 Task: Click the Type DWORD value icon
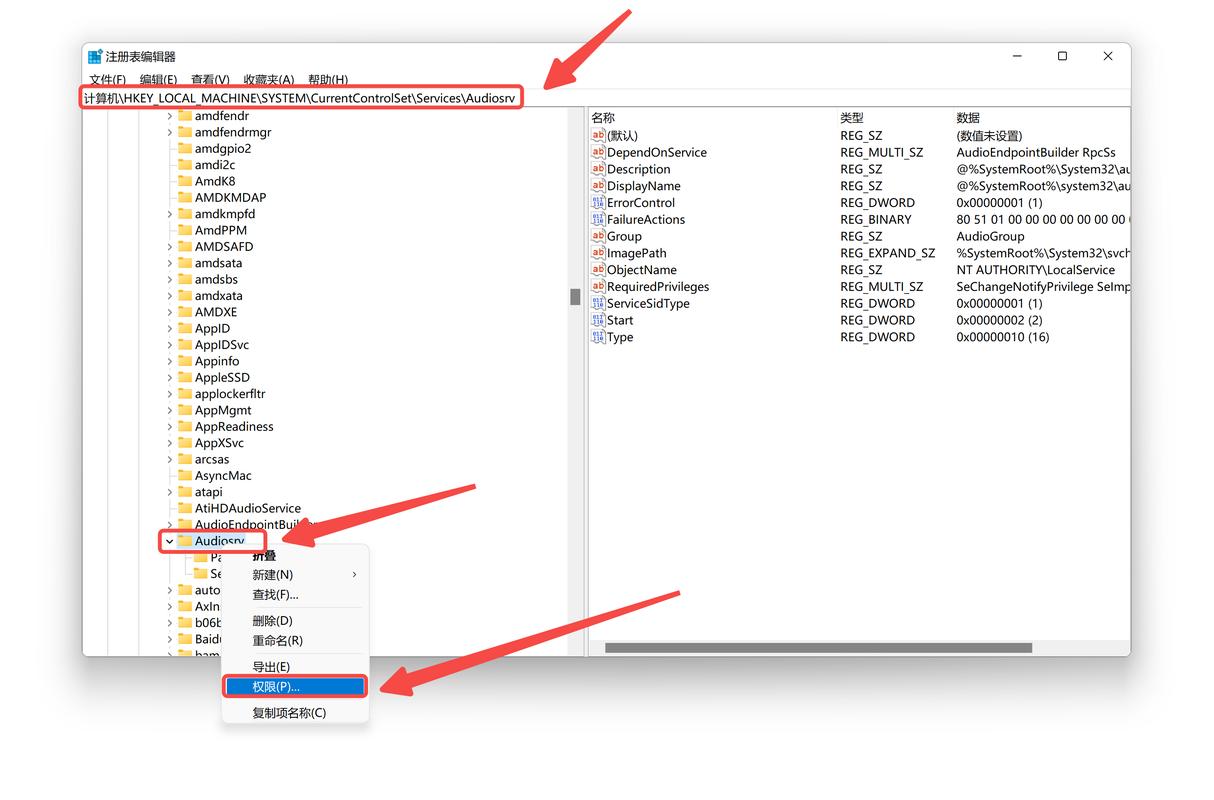[598, 337]
